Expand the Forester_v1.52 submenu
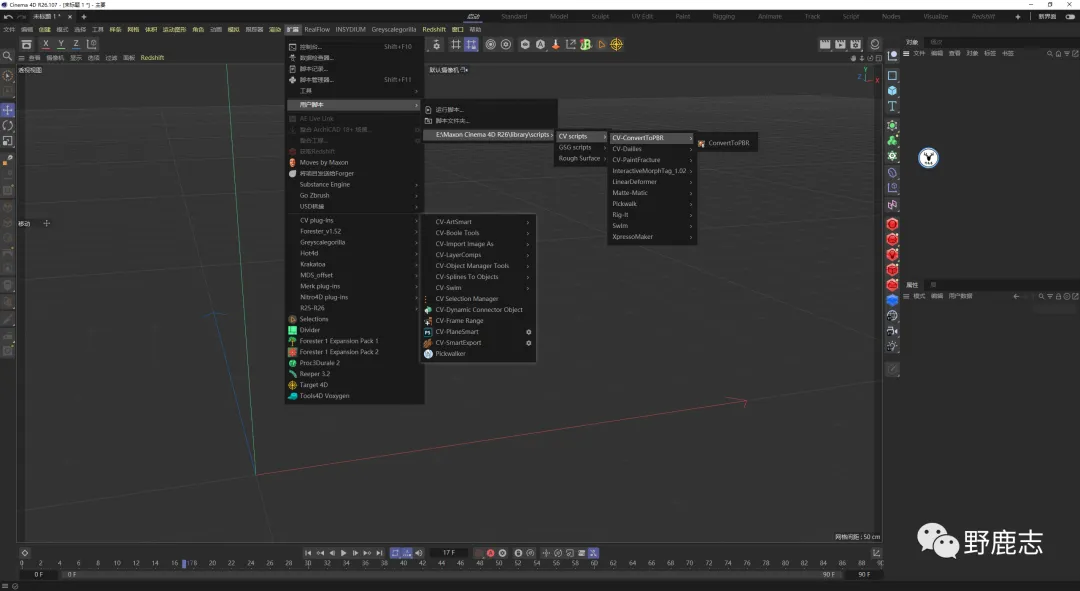 354,231
